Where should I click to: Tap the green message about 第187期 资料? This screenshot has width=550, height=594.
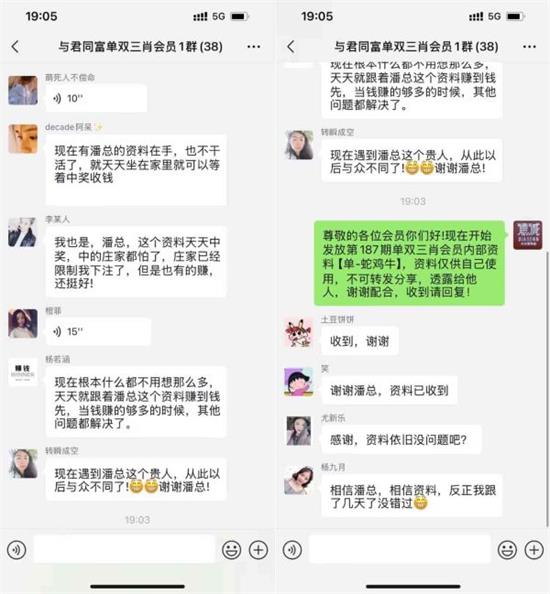[409, 263]
